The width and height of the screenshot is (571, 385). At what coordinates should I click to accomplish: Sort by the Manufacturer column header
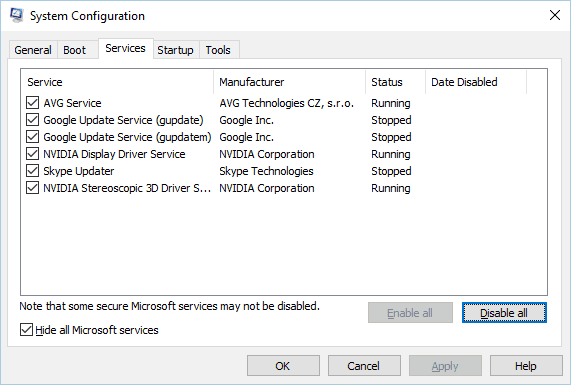click(x=290, y=82)
